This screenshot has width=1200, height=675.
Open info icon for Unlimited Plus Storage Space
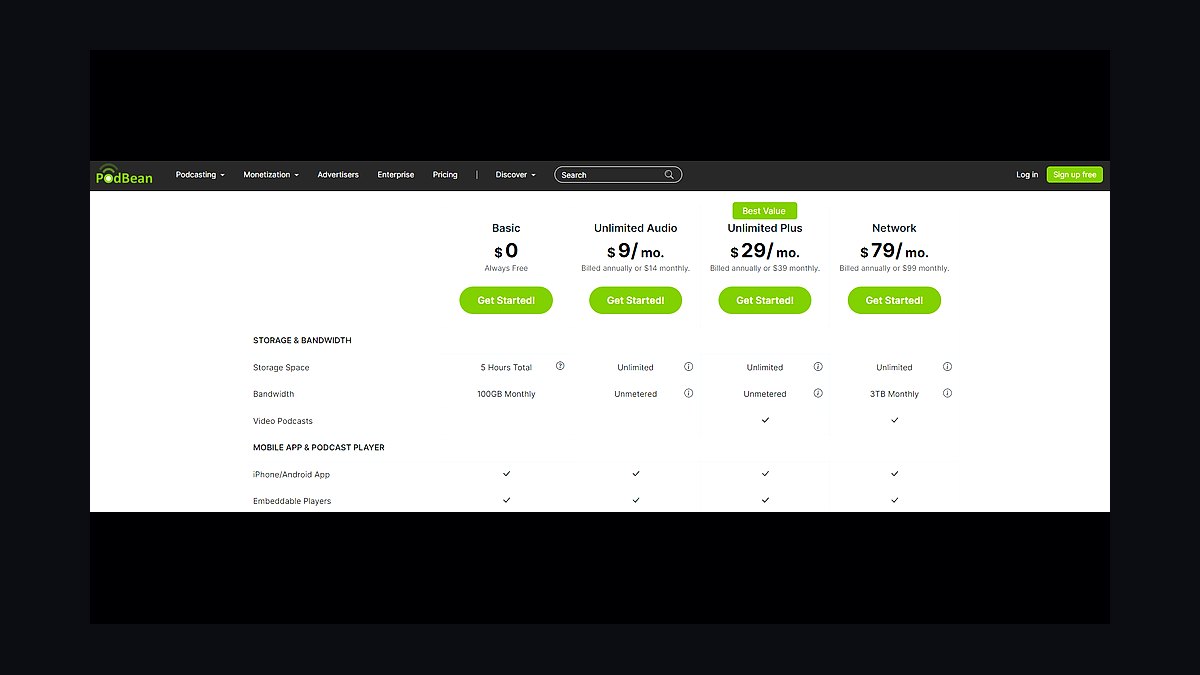(x=818, y=367)
